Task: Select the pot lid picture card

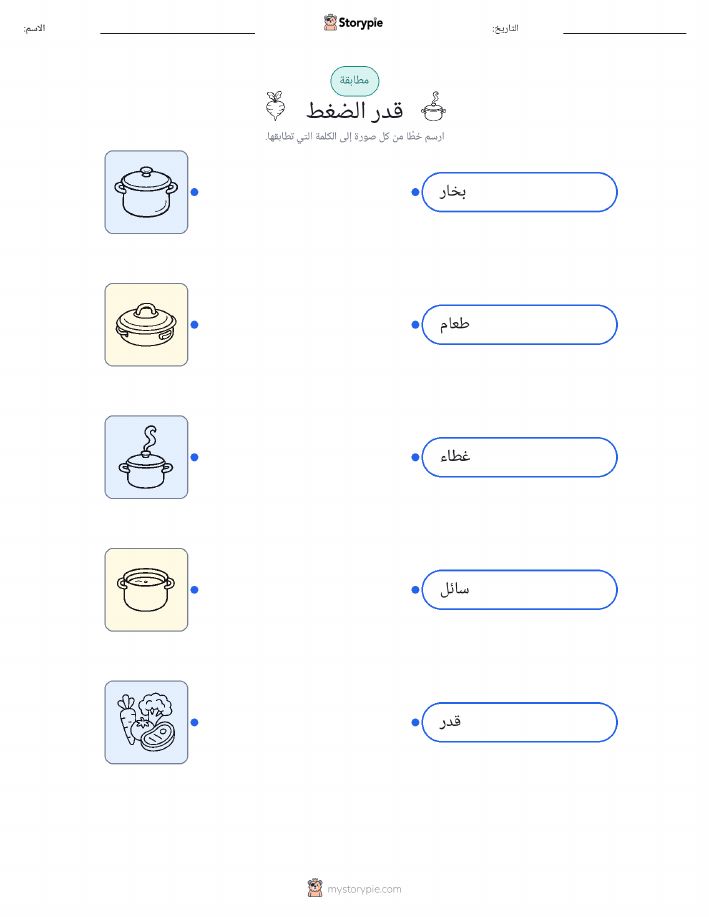Action: (146, 325)
